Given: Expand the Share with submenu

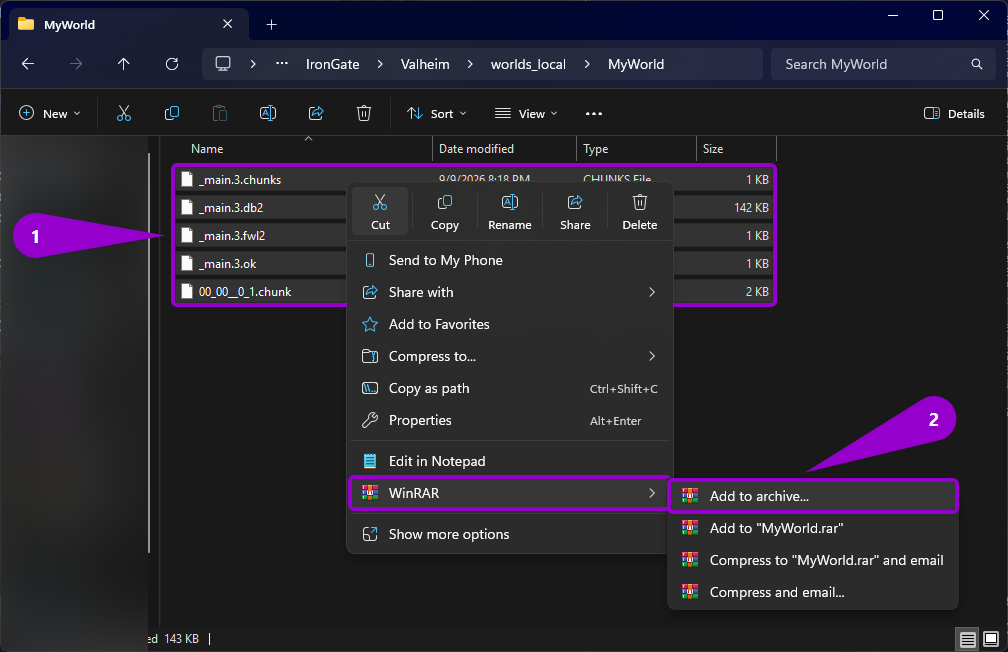Looking at the screenshot, I should click(x=510, y=292).
